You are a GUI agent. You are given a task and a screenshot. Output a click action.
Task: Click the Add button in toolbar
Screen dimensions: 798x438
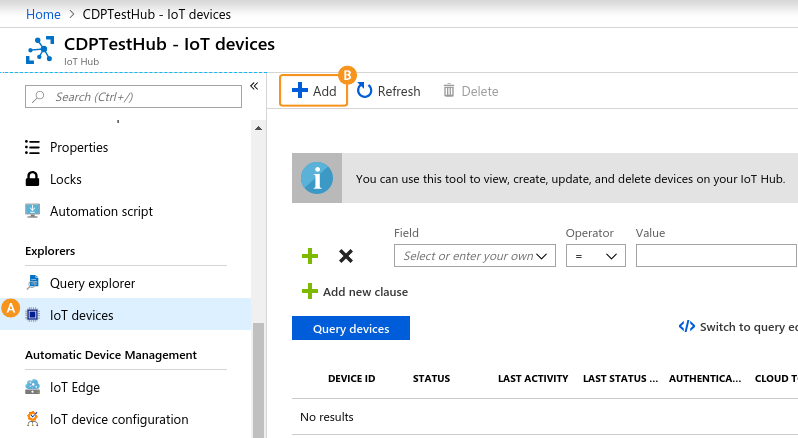tap(314, 91)
